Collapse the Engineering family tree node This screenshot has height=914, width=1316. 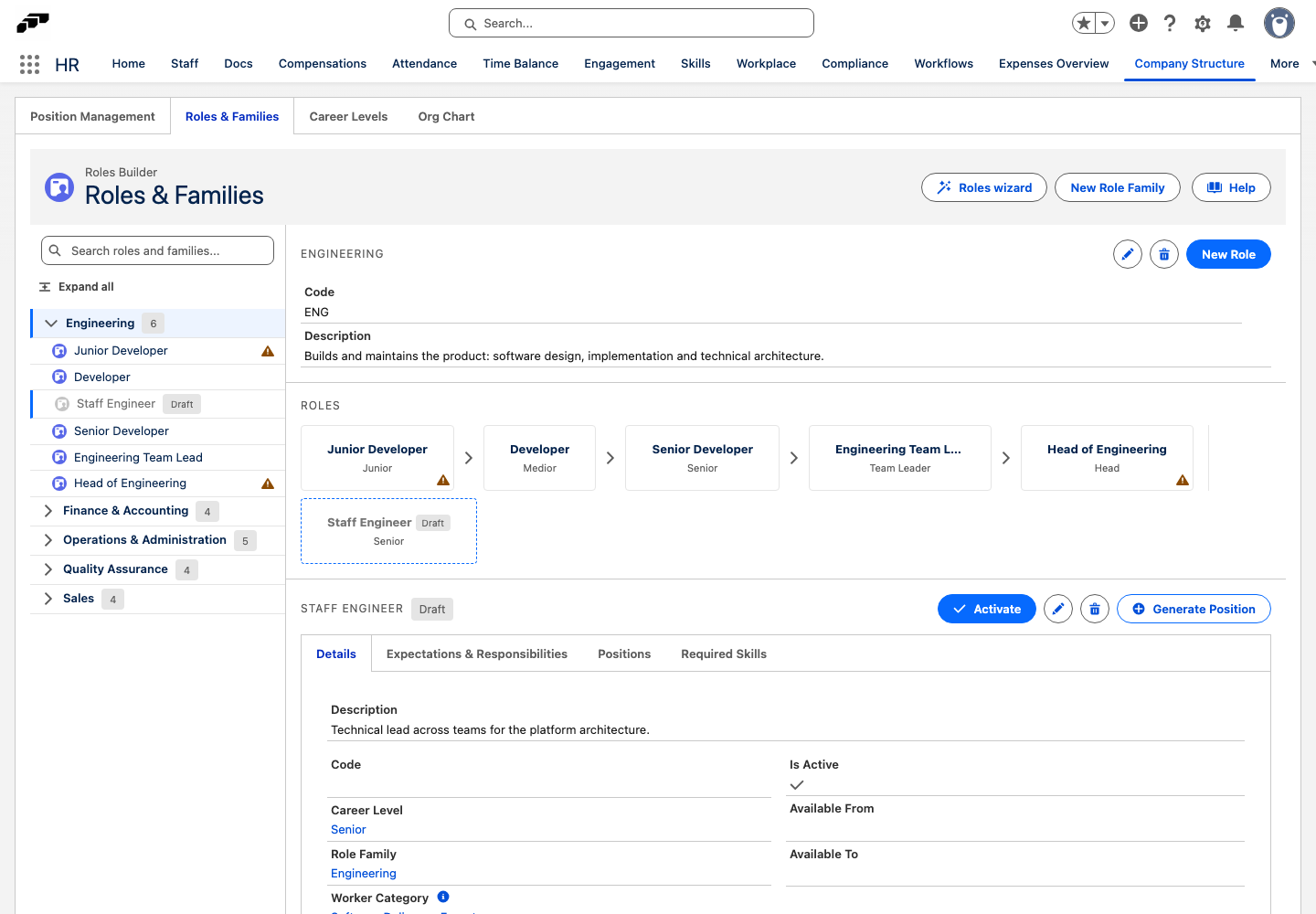51,323
